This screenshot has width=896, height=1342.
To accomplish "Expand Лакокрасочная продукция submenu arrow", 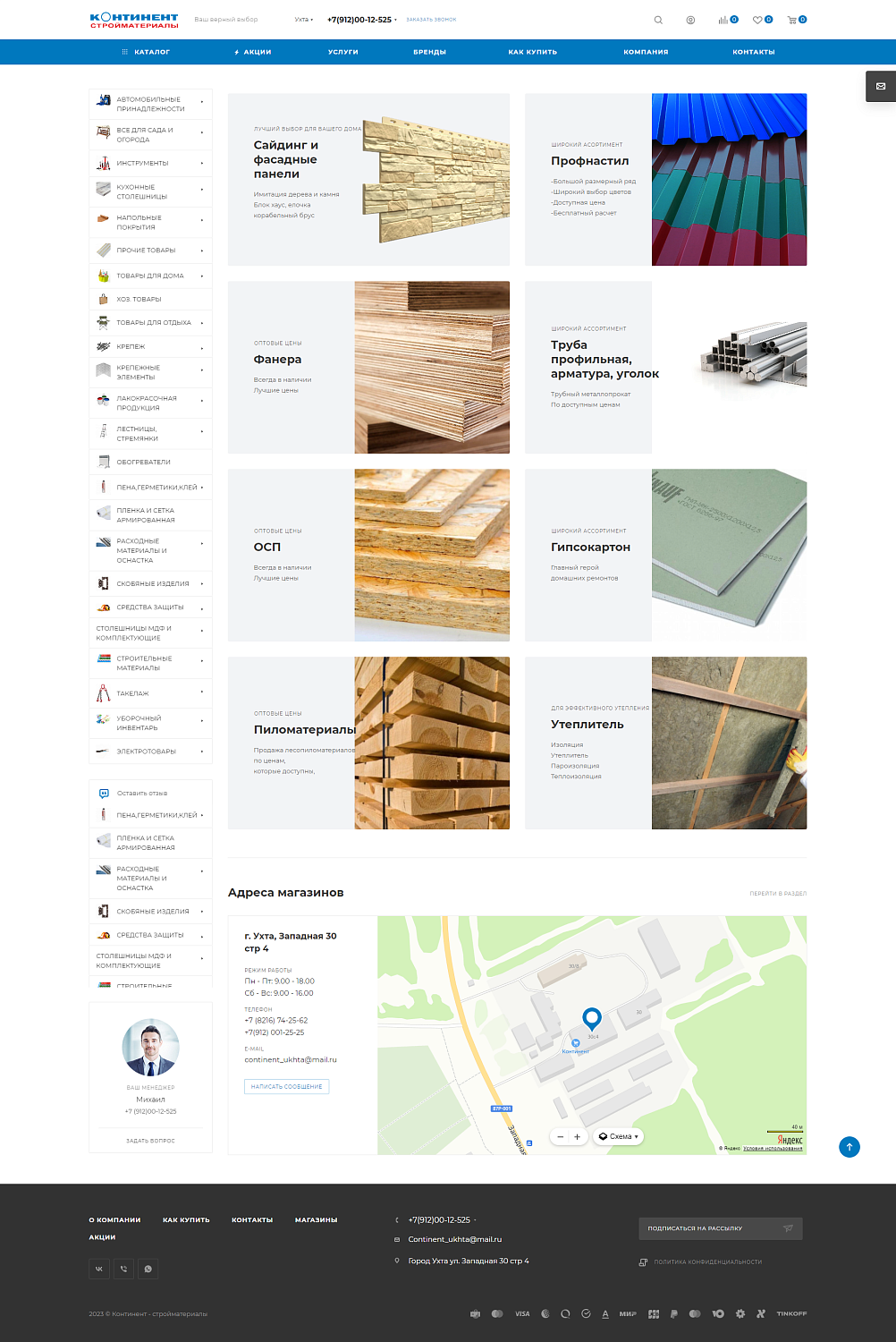I will point(202,401).
